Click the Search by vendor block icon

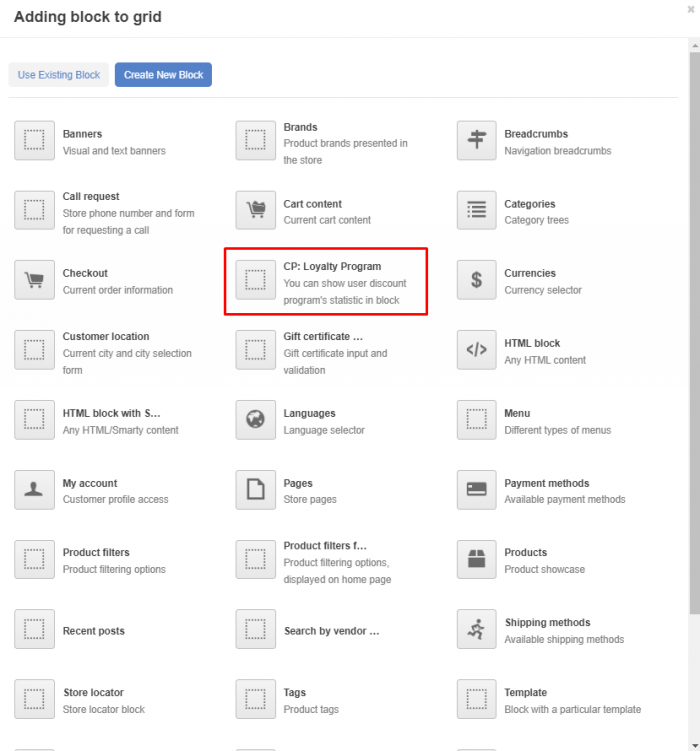255,629
